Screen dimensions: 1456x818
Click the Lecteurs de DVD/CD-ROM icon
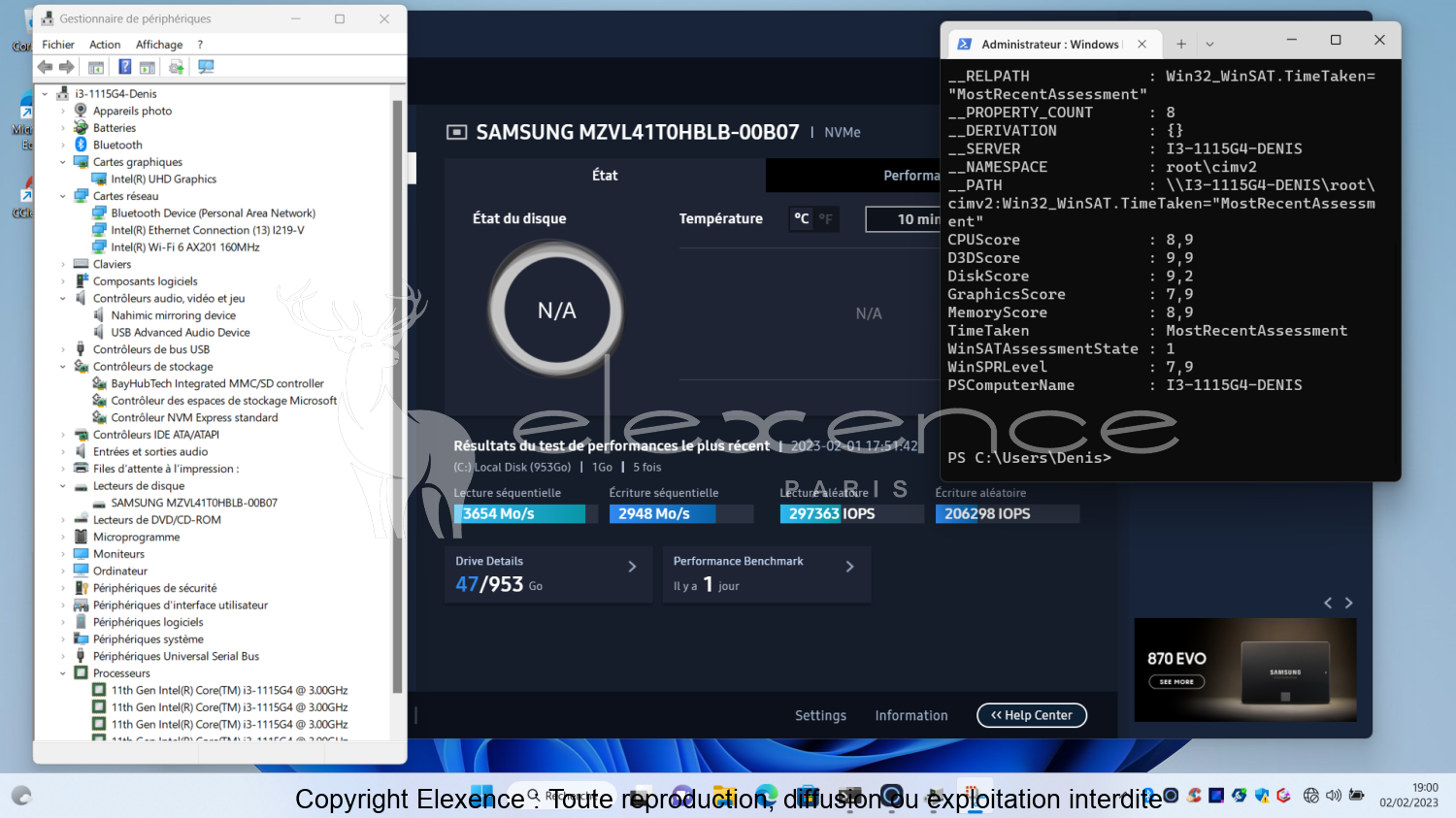82,520
